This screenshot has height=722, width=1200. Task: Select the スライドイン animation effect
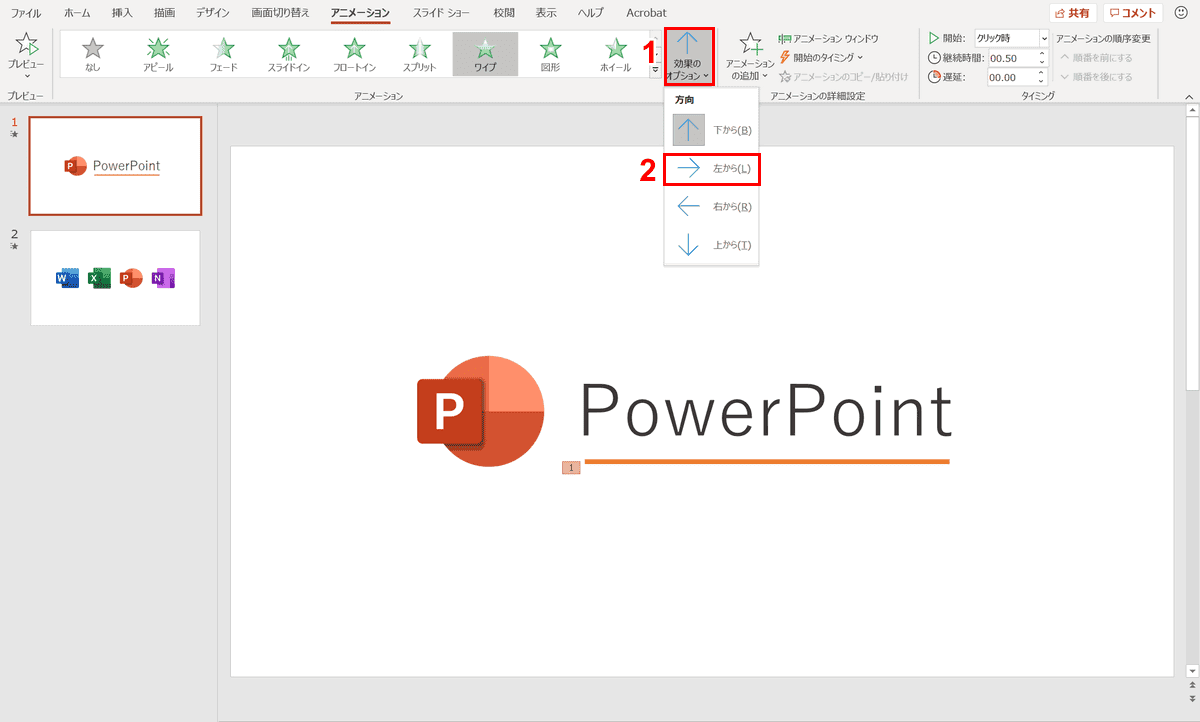click(x=289, y=54)
